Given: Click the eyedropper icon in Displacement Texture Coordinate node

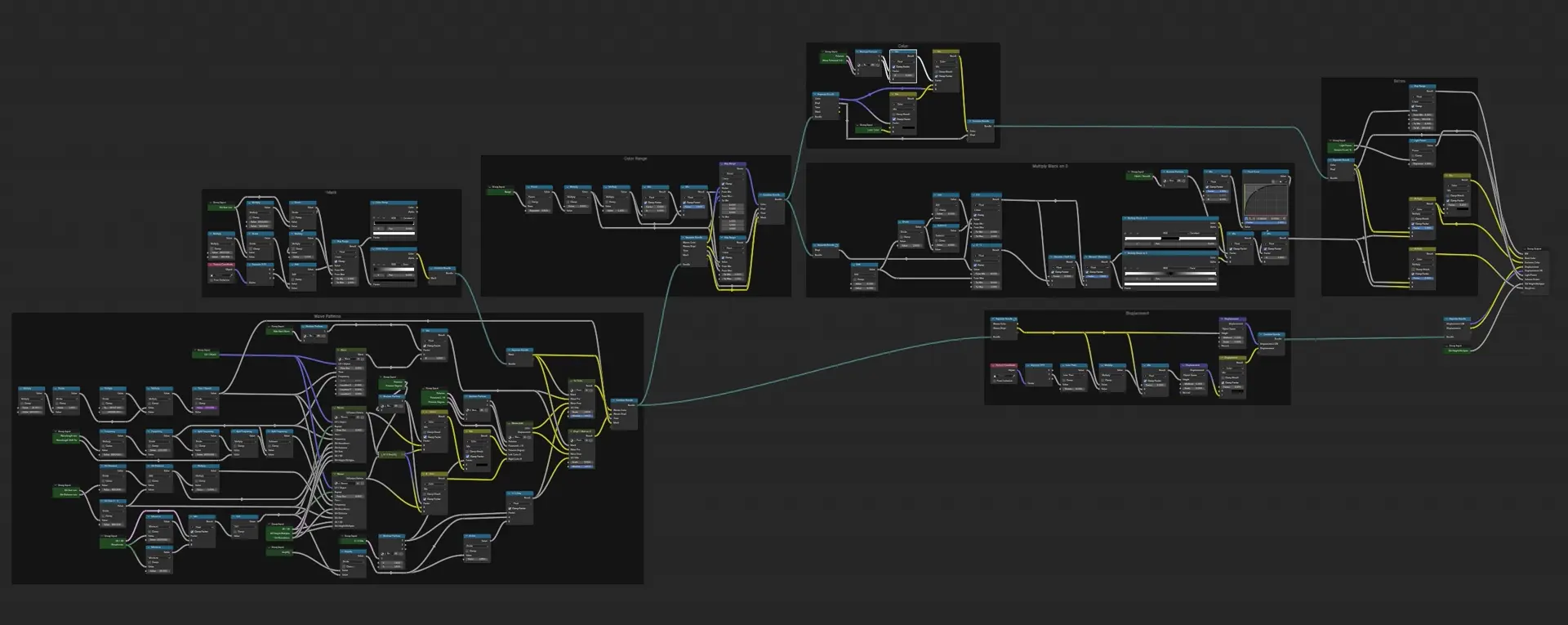Looking at the screenshot, I should tap(1013, 377).
